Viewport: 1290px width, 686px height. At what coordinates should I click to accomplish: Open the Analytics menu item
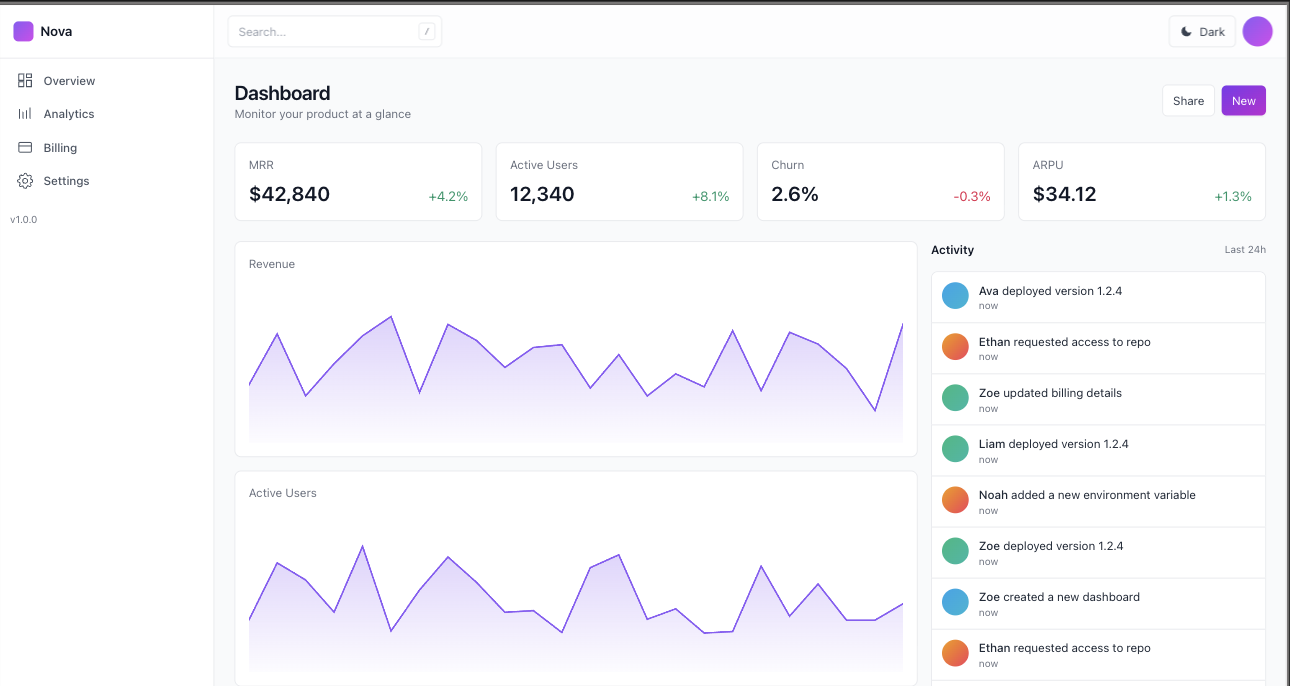click(68, 114)
